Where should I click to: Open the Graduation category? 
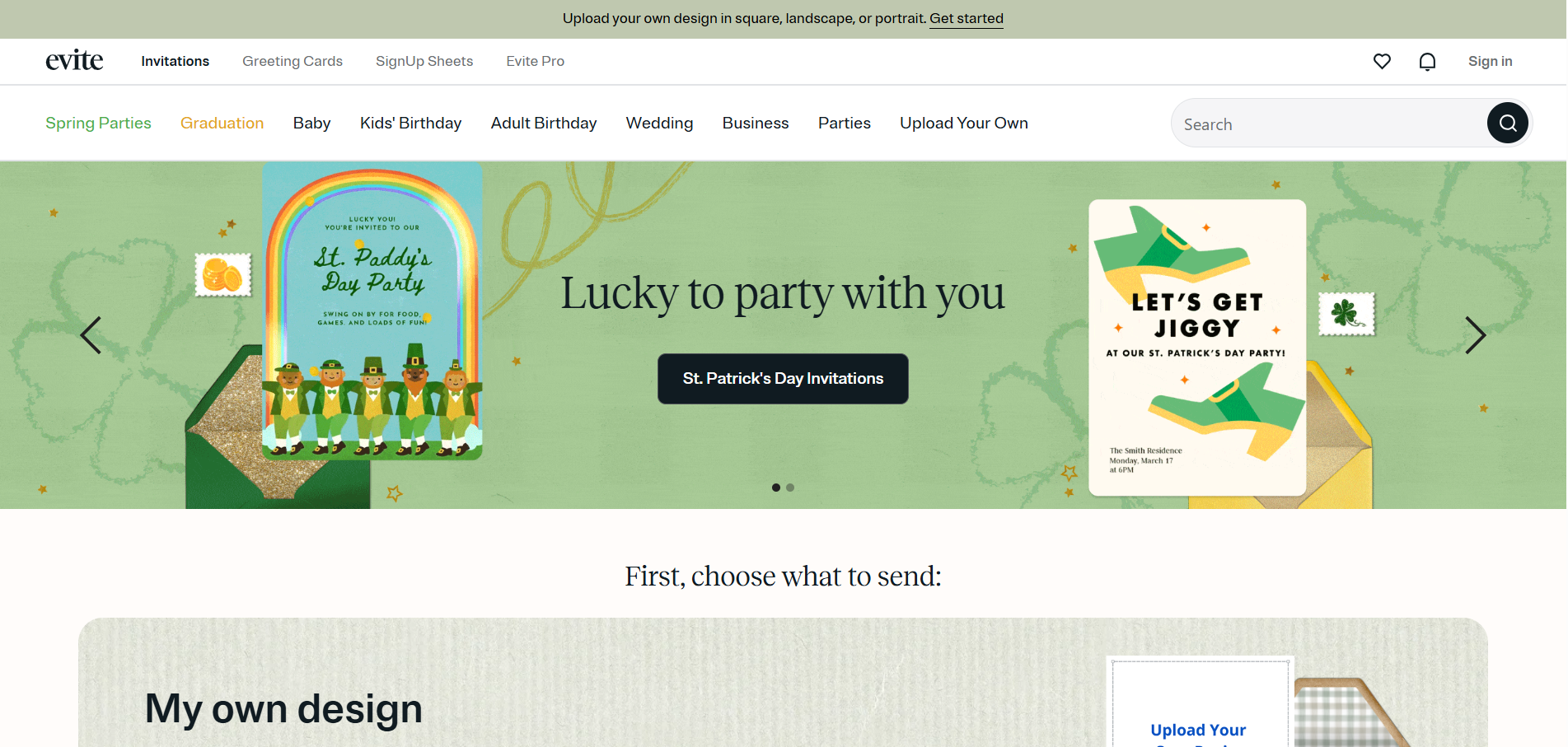[222, 123]
